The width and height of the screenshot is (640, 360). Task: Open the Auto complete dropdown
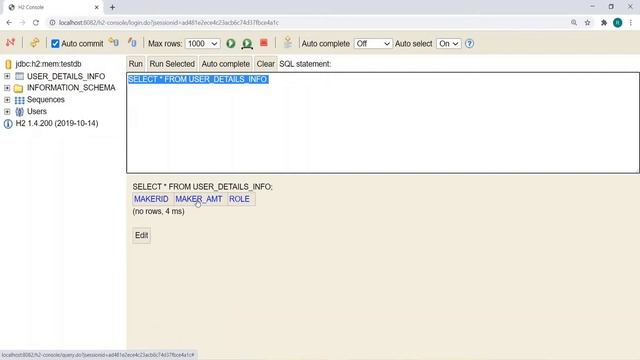[373, 44]
